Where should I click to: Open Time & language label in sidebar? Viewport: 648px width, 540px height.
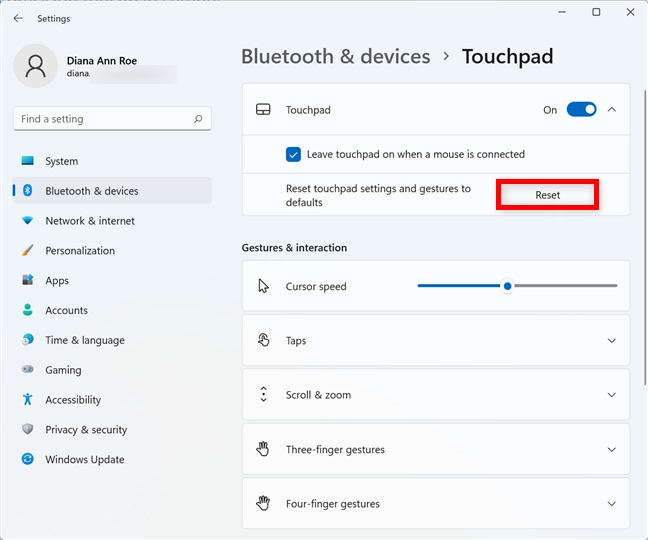tap(85, 340)
